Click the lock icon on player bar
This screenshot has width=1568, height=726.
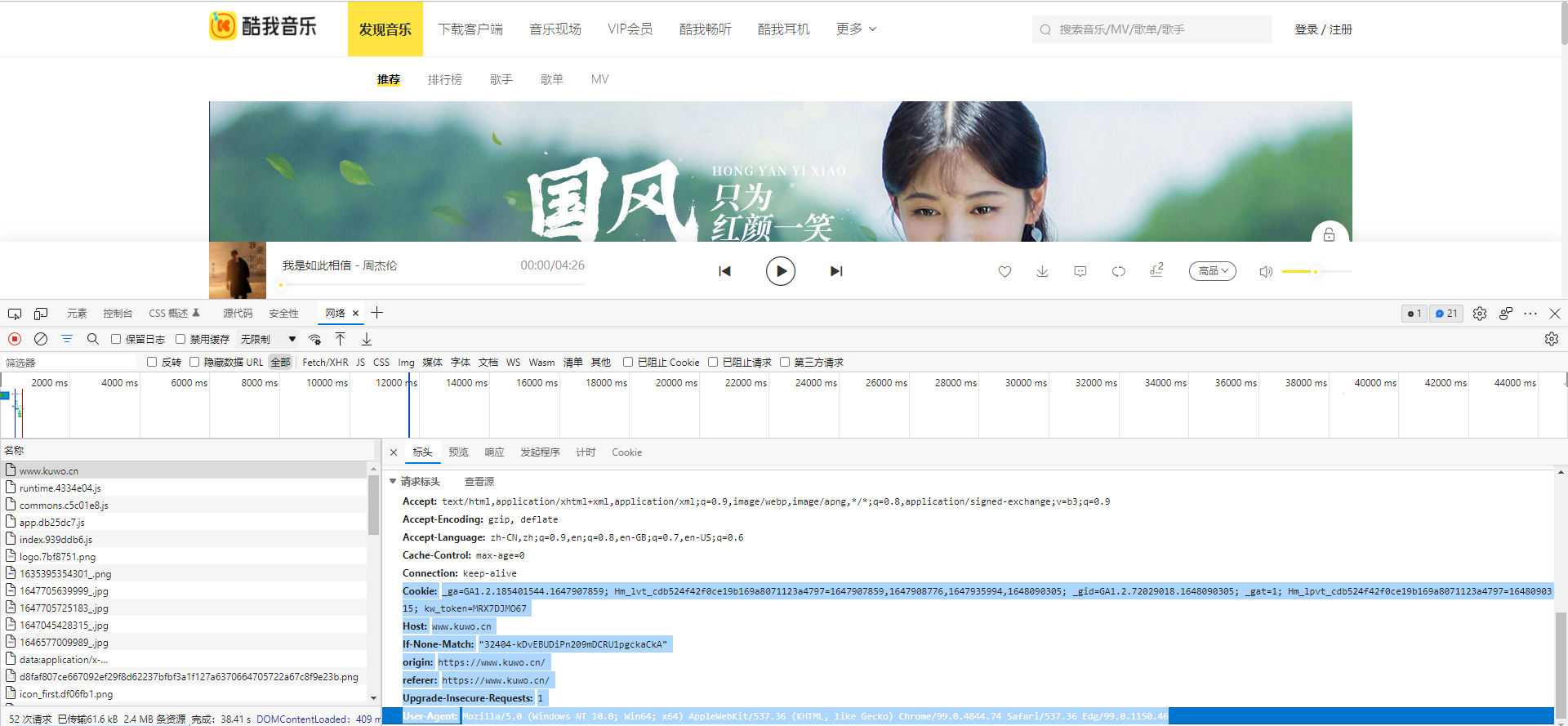click(1329, 234)
